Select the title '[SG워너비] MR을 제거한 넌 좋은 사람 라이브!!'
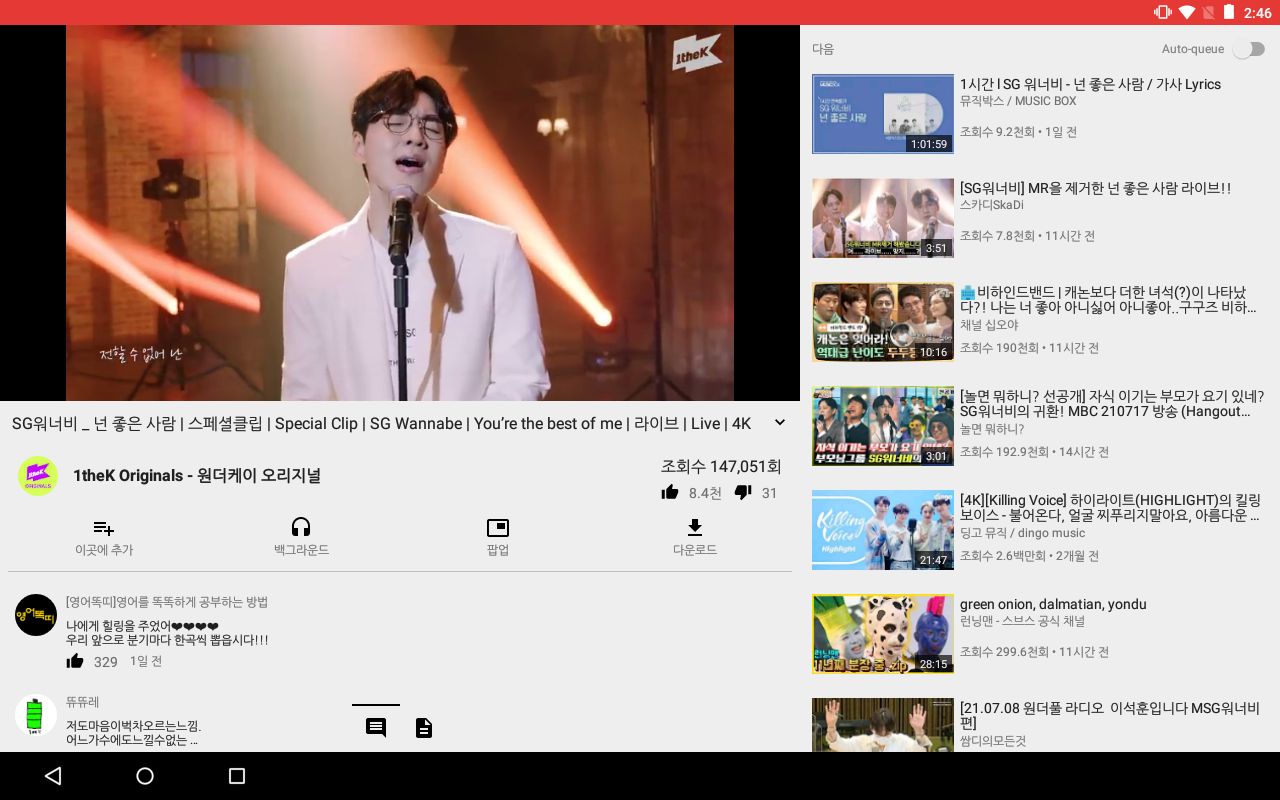 [x=1095, y=188]
